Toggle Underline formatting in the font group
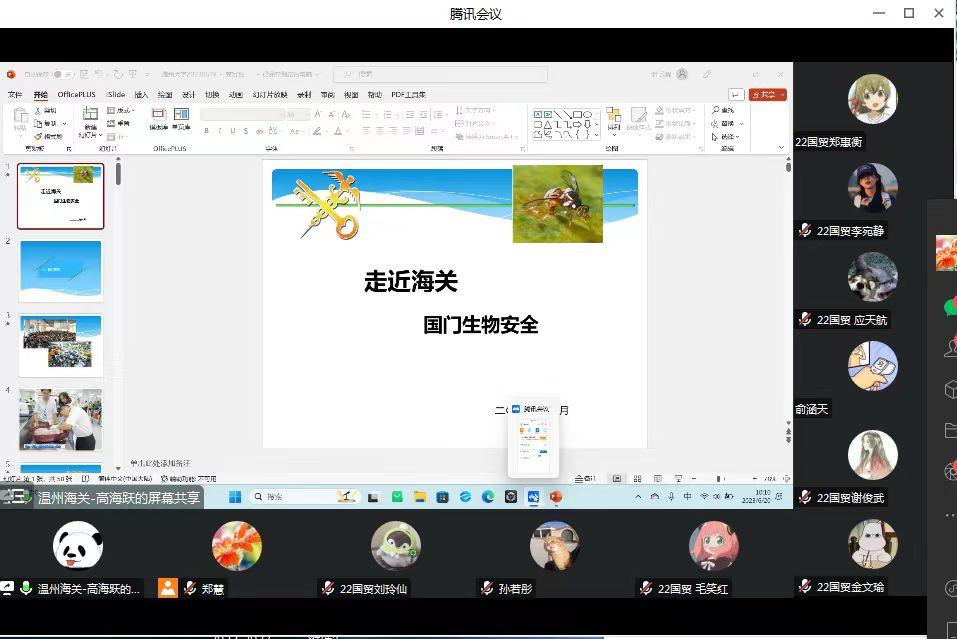This screenshot has width=957, height=639. click(233, 131)
